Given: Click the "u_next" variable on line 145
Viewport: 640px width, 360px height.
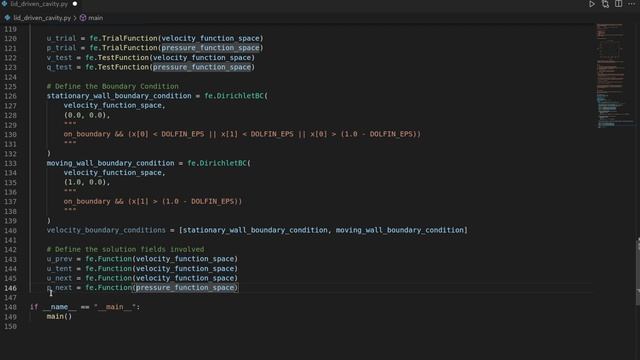Looking at the screenshot, I should (x=59, y=278).
